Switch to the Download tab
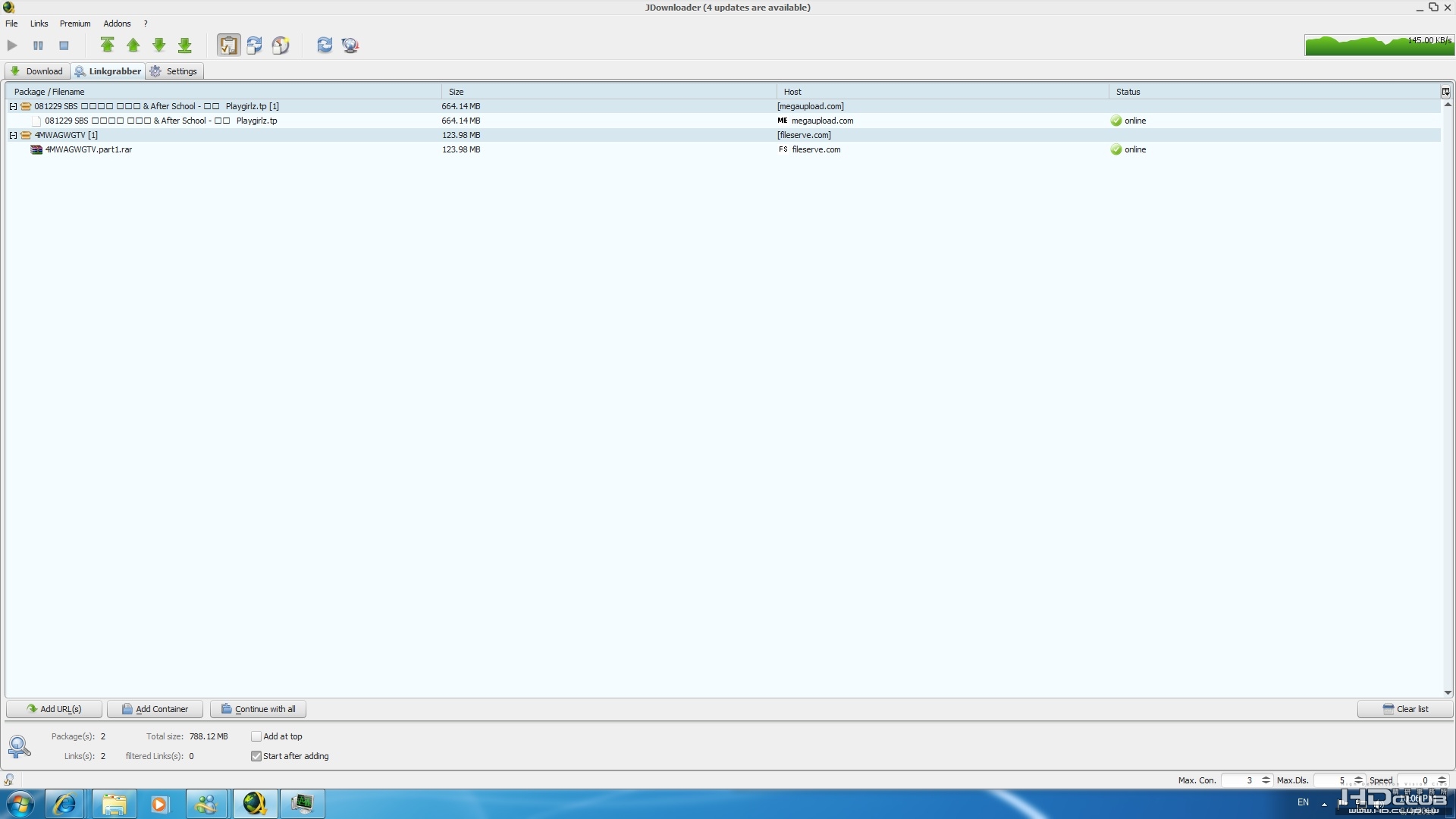The width and height of the screenshot is (1456, 819). click(x=37, y=71)
